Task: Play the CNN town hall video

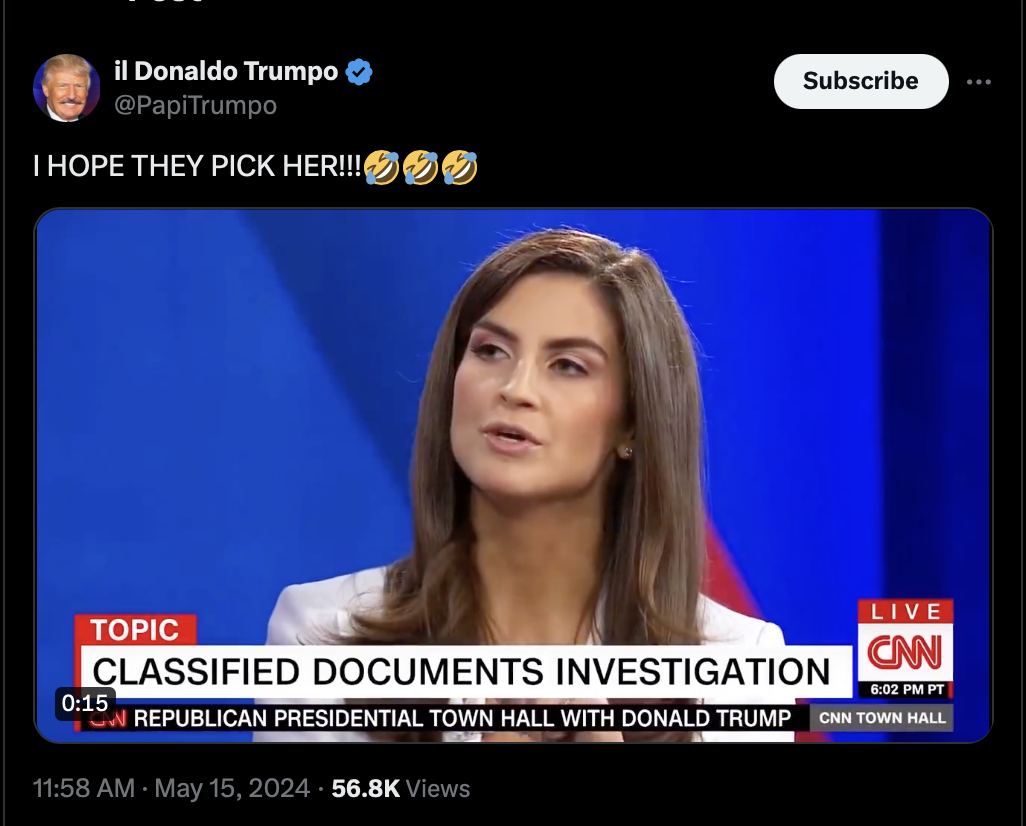Action: pyautogui.click(x=514, y=475)
